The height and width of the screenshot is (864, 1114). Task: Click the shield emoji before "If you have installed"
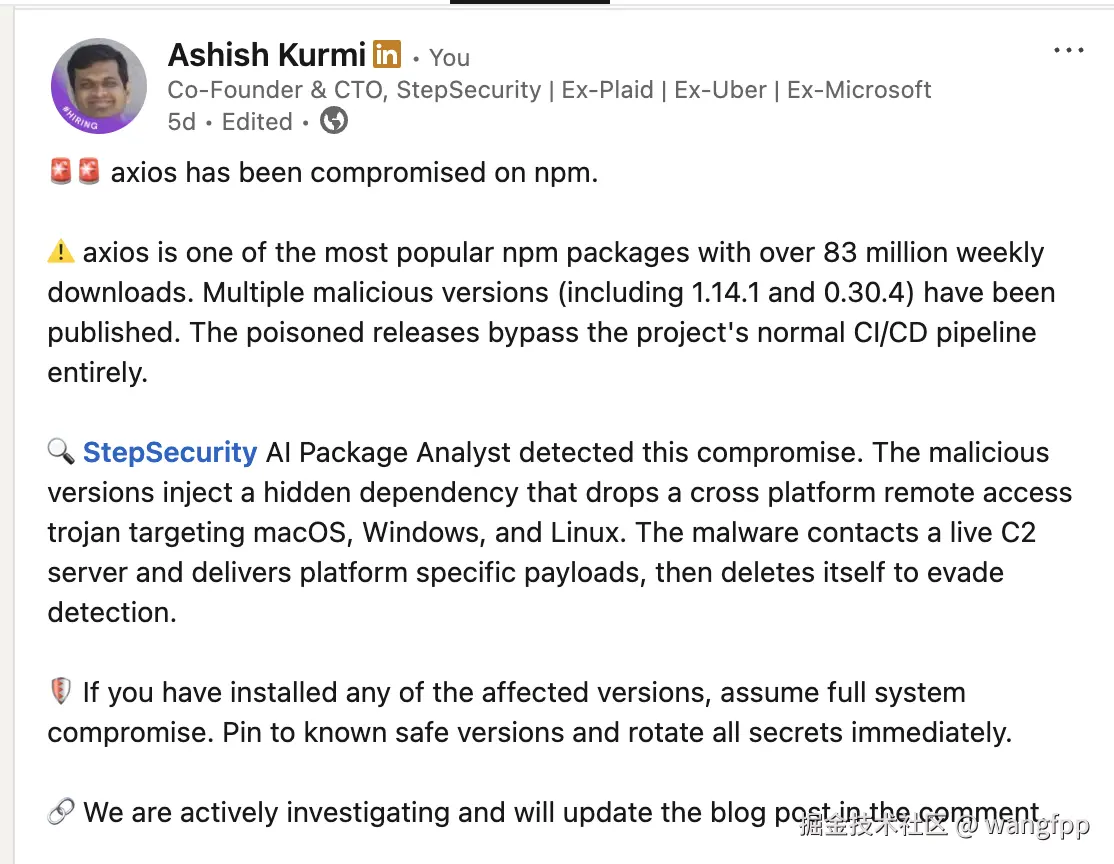pyautogui.click(x=61, y=692)
